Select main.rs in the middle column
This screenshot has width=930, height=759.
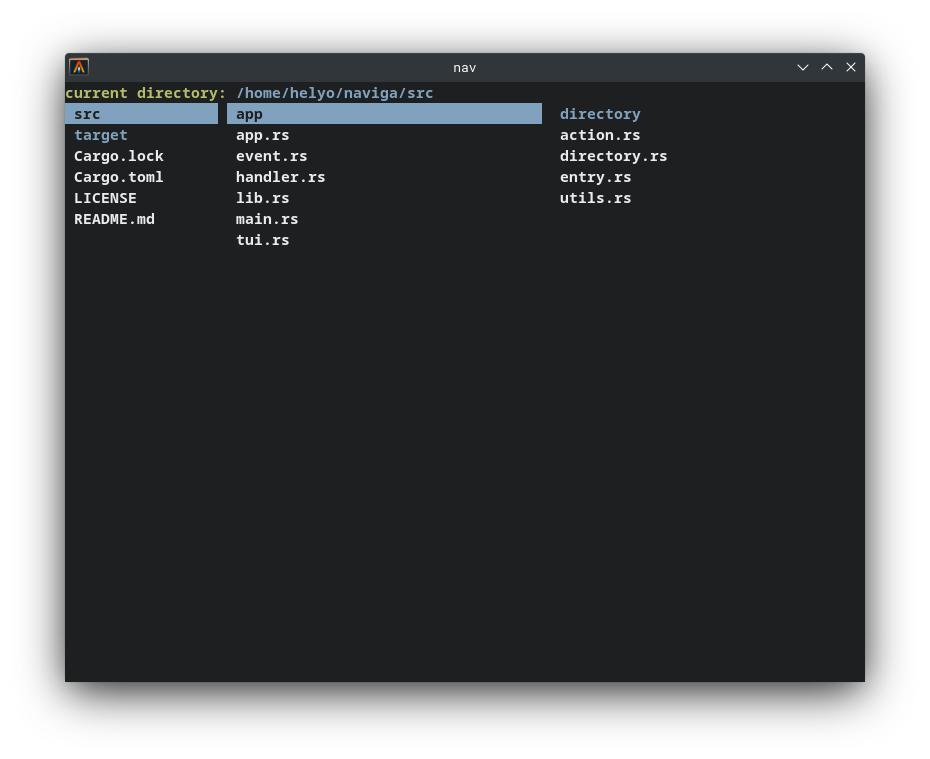pyautogui.click(x=267, y=219)
